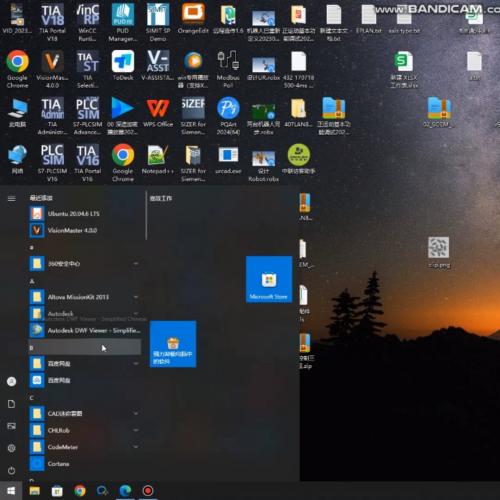Open the S7-PLCSIM Advanced desktop icon

[x=88, y=116]
